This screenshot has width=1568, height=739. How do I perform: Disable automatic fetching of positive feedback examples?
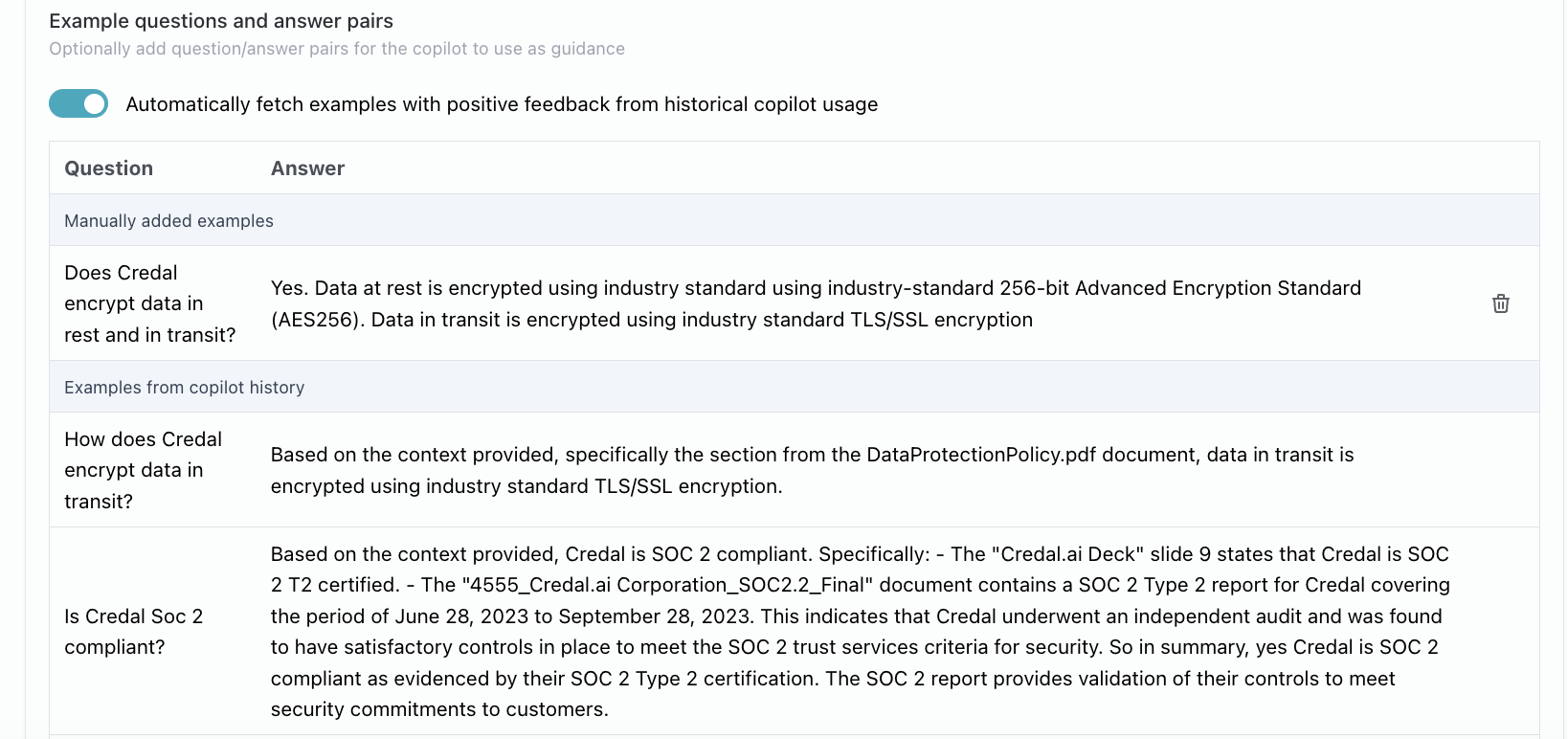click(78, 103)
